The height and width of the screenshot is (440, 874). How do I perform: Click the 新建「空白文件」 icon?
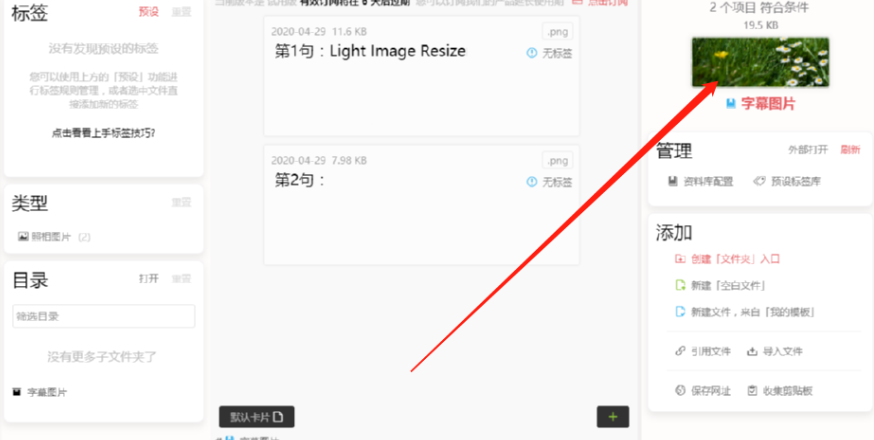point(679,286)
